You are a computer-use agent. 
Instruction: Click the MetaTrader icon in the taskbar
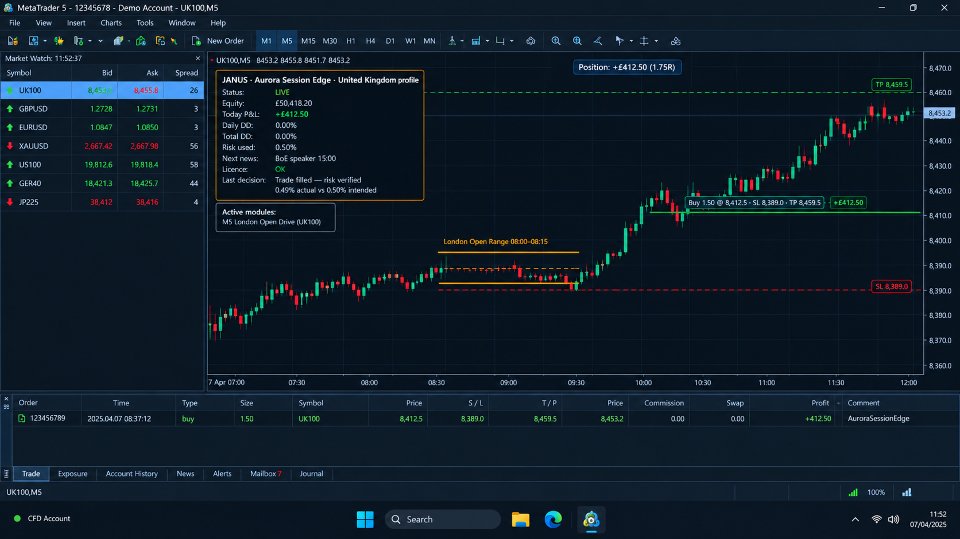coord(591,519)
